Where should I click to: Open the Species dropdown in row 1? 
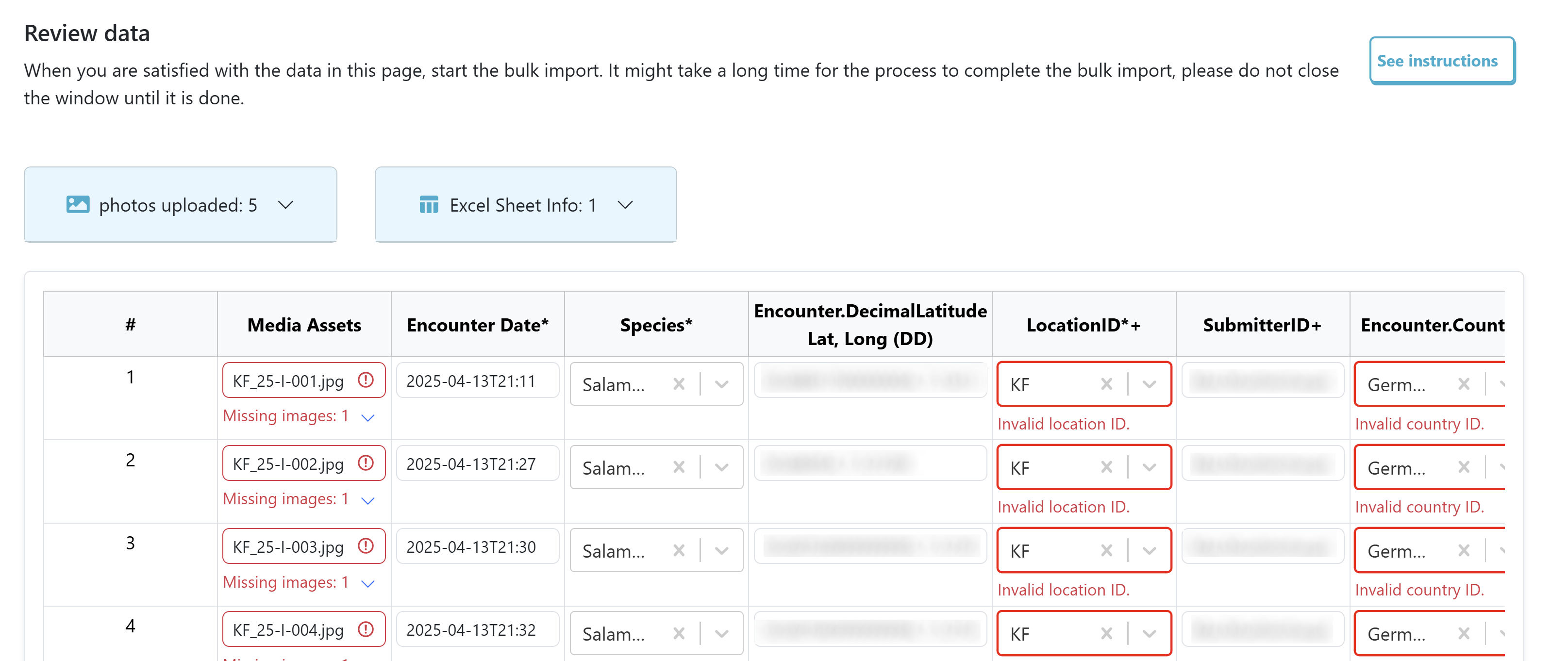(721, 384)
